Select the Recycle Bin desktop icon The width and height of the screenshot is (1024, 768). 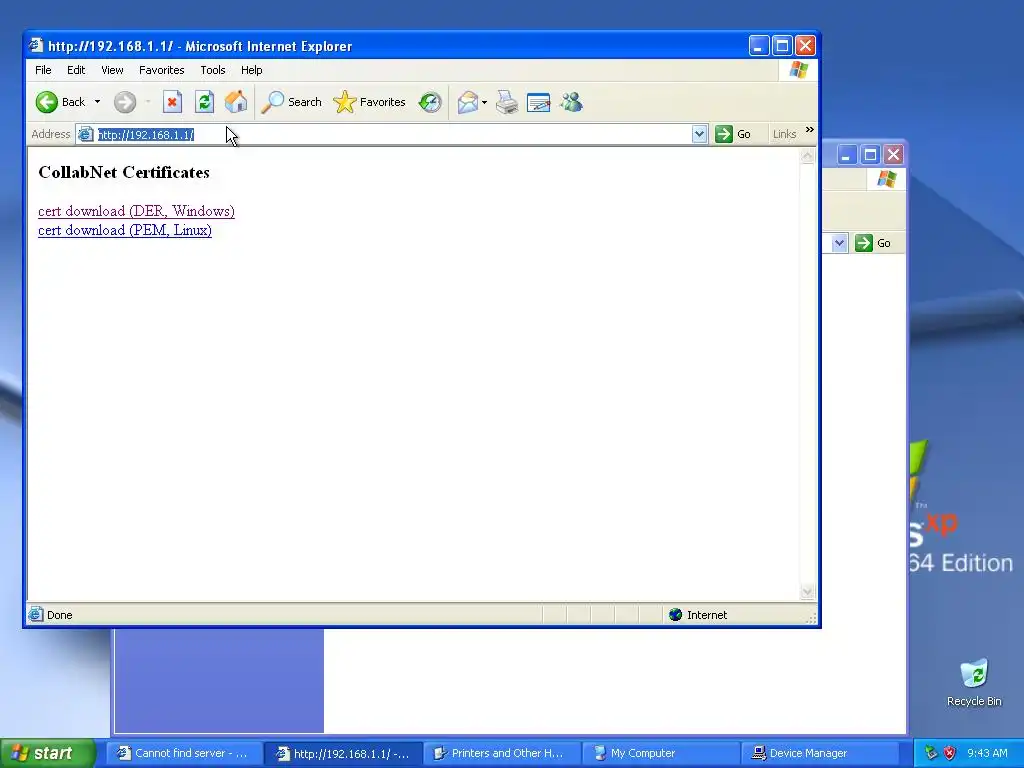click(974, 682)
